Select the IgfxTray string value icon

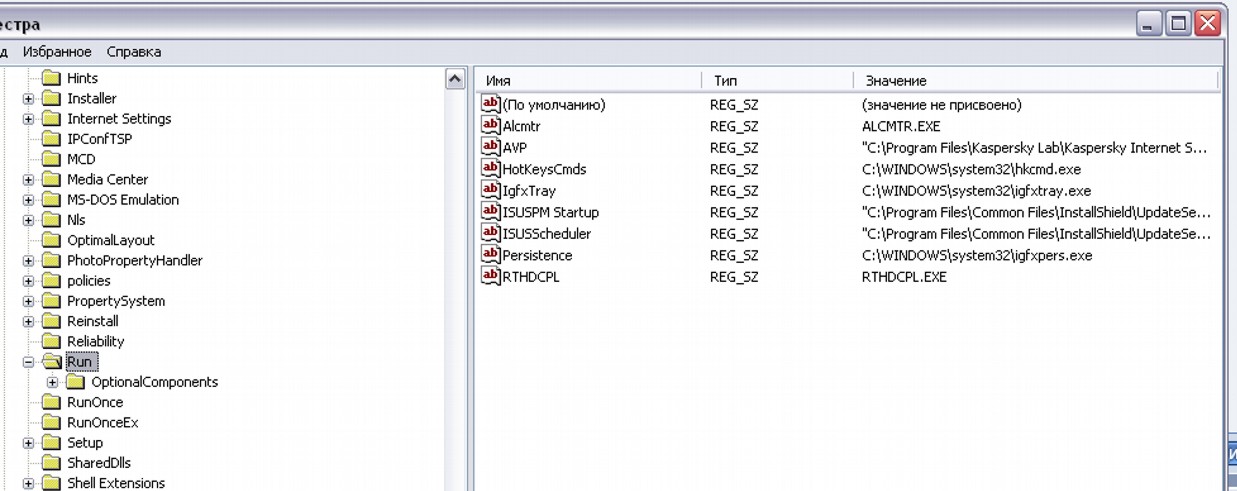(x=490, y=190)
